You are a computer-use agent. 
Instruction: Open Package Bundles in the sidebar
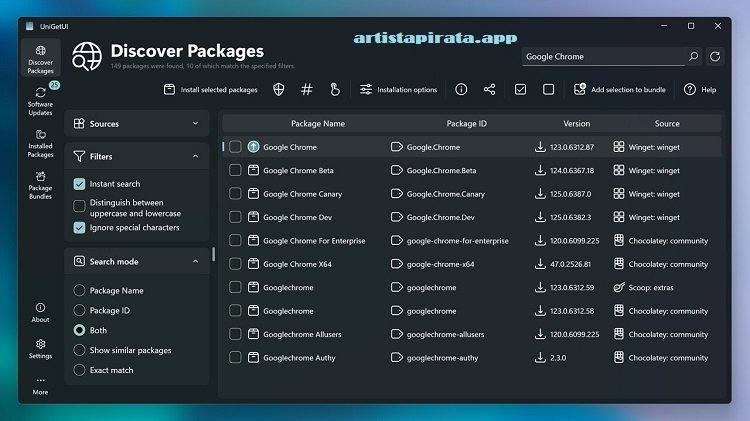[x=41, y=185]
